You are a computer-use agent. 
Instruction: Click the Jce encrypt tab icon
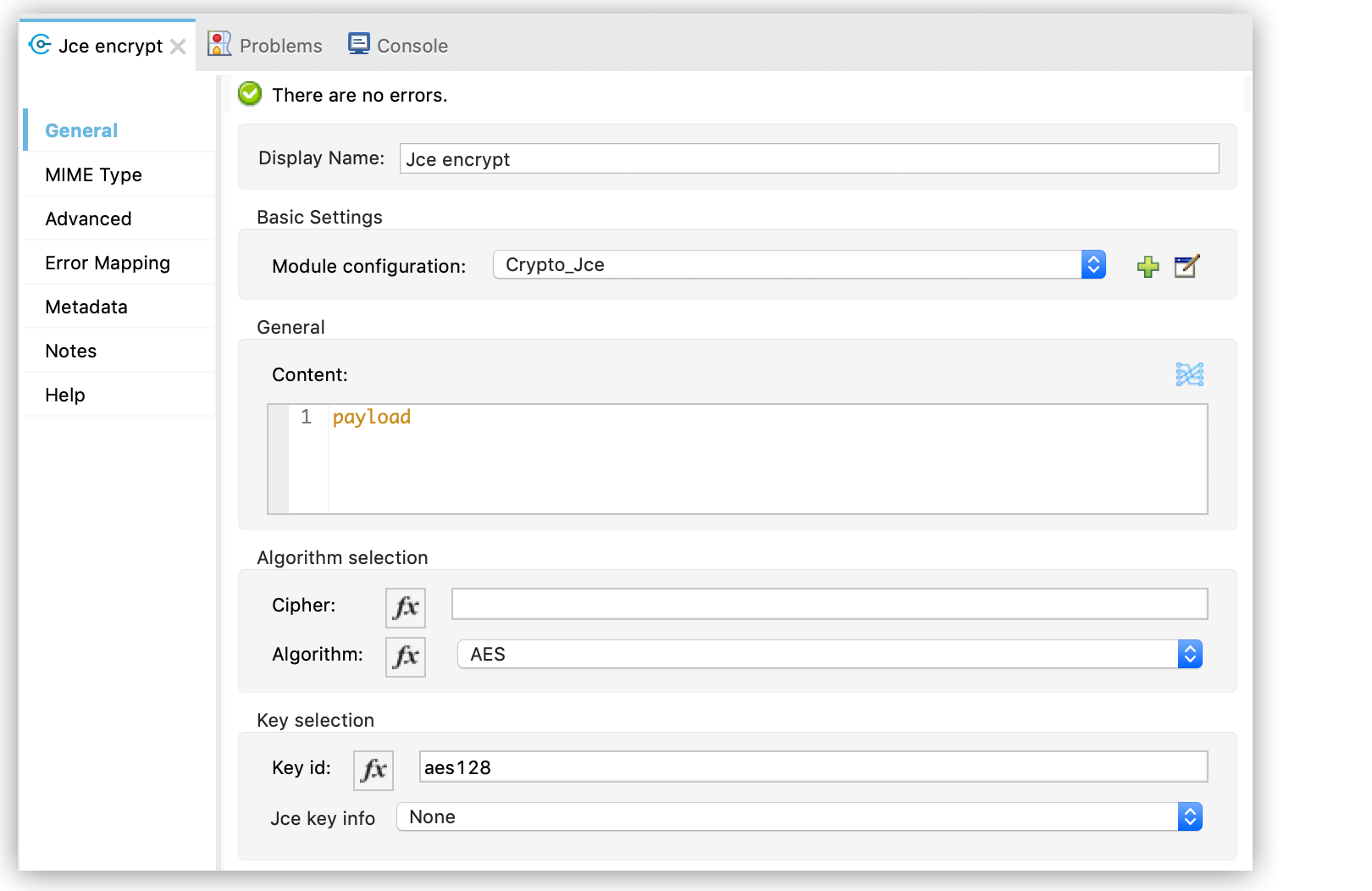point(39,45)
